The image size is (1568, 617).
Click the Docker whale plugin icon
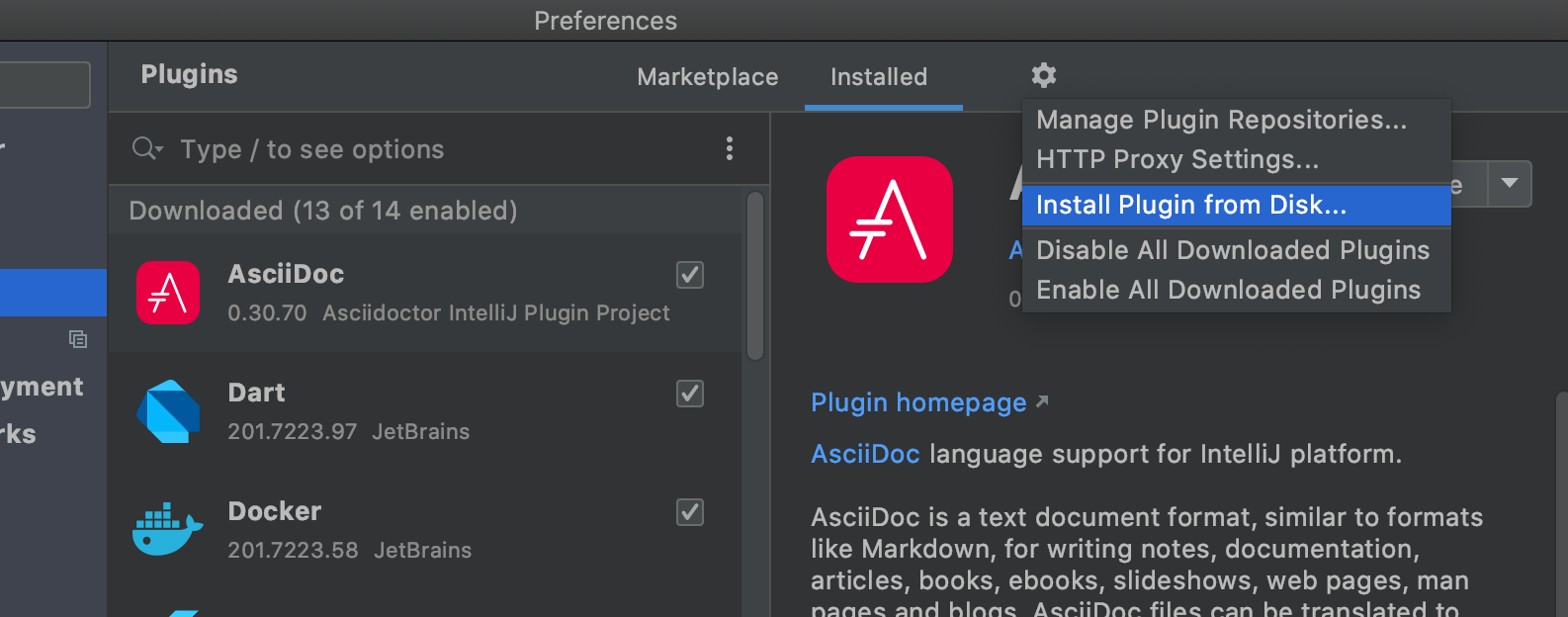[x=168, y=530]
